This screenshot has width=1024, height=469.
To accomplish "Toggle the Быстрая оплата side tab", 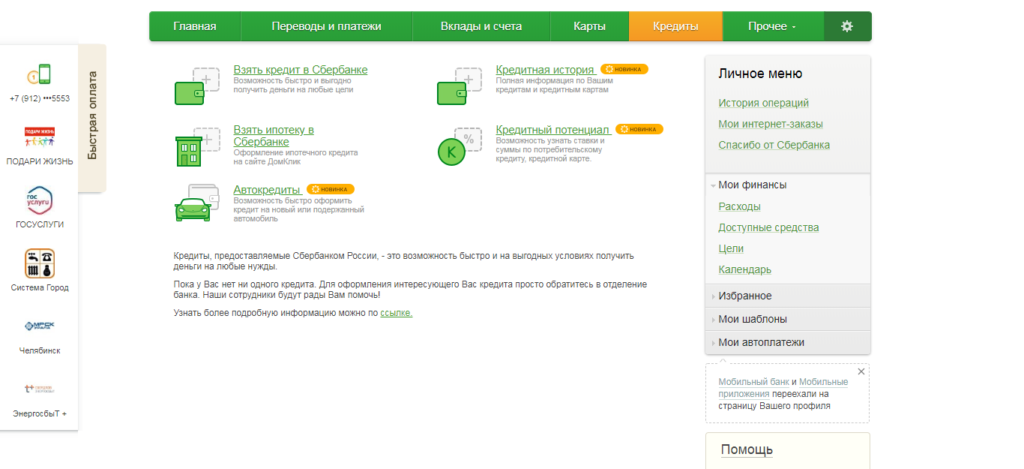I will click(x=92, y=118).
